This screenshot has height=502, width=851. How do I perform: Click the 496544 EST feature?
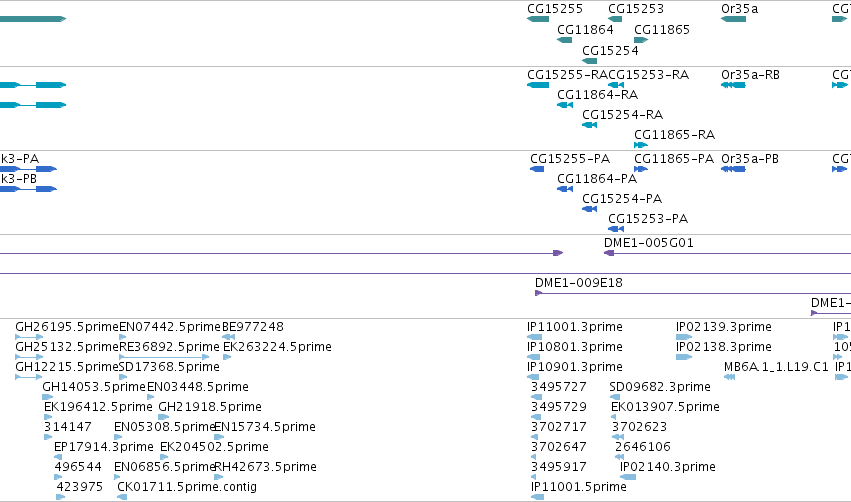tap(58, 477)
